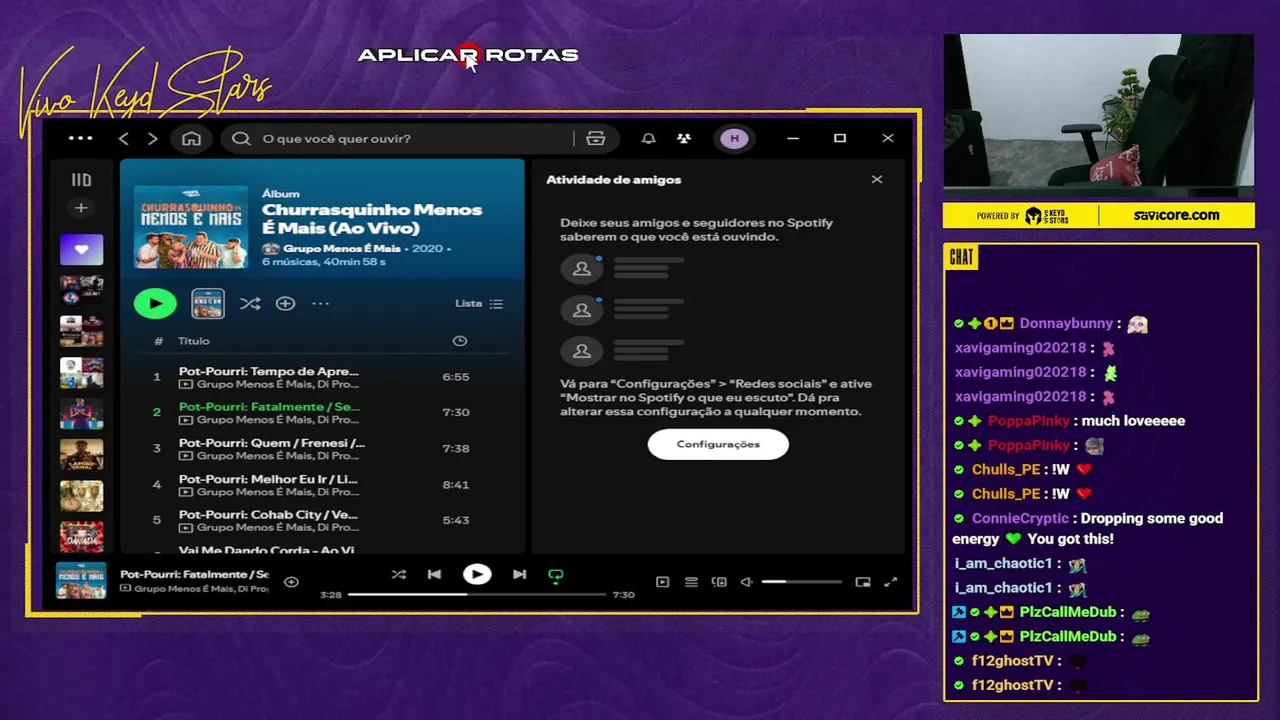The height and width of the screenshot is (720, 1280).
Task: Go back with the left arrow
Action: [124, 139]
